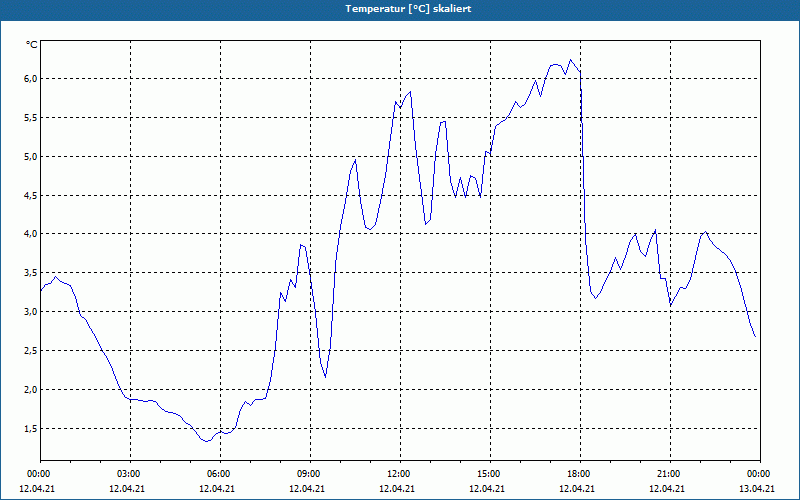This screenshot has height=500, width=800.
Task: Click the y-axis value '4,0'
Action: pyautogui.click(x=31, y=234)
